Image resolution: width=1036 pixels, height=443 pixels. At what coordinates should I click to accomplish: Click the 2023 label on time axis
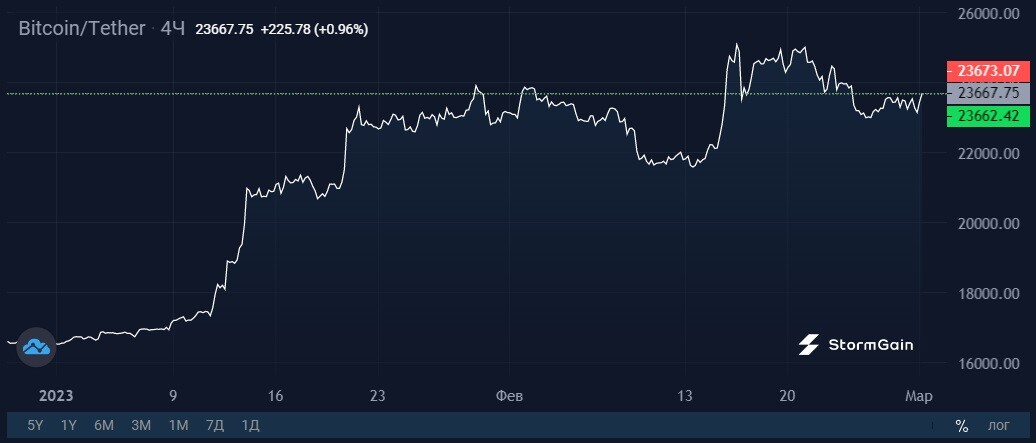tap(56, 396)
